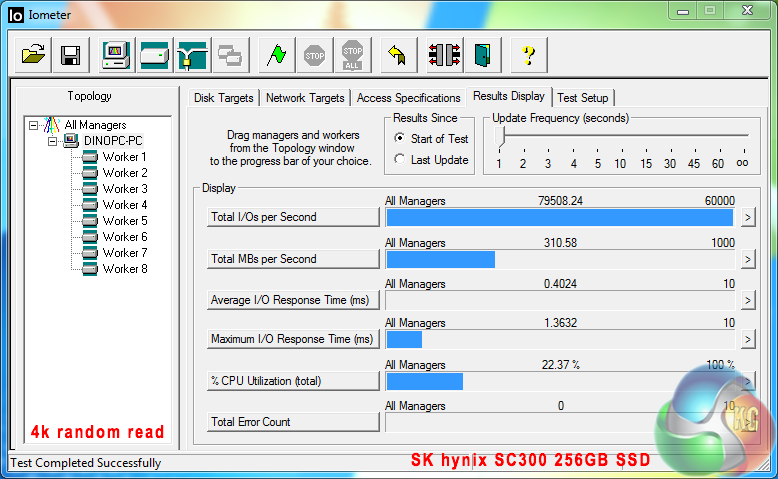The width and height of the screenshot is (778, 479).
Task: Select Worker 5 disk icon in topology
Action: tap(90, 221)
